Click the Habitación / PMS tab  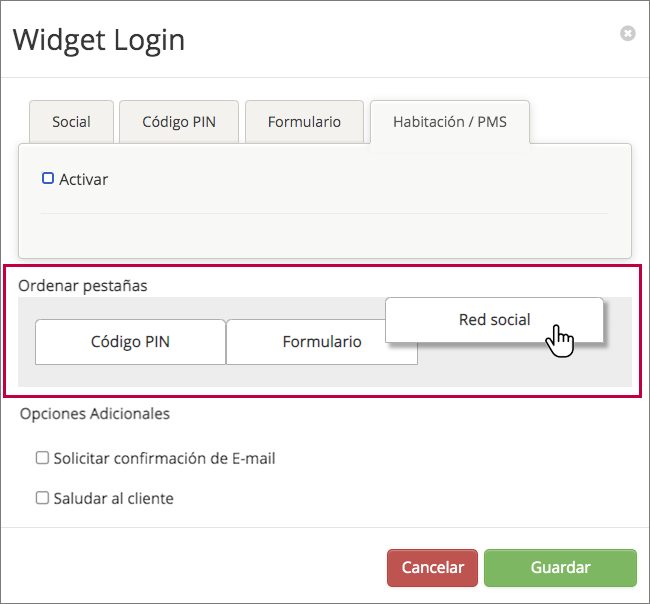pos(449,122)
